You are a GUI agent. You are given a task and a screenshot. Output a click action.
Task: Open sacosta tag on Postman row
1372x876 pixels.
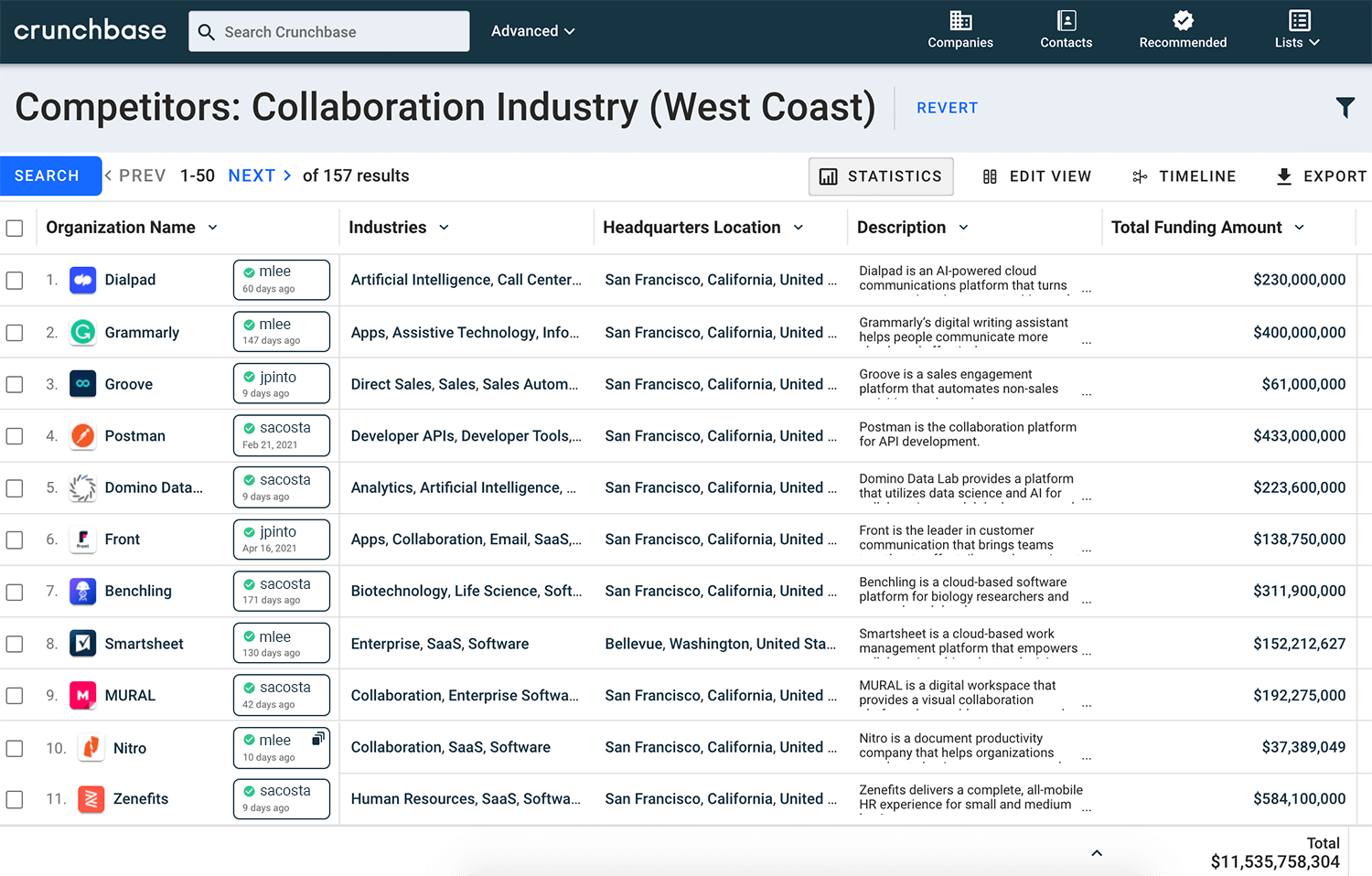[x=282, y=435]
